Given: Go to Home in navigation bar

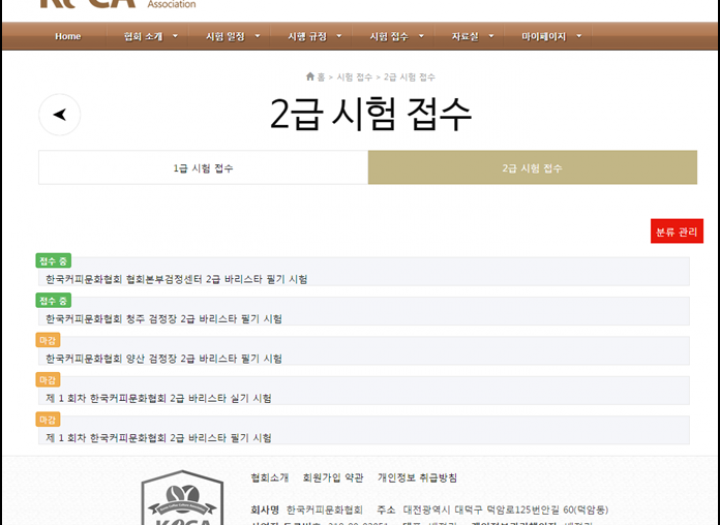Looking at the screenshot, I should tap(68, 37).
